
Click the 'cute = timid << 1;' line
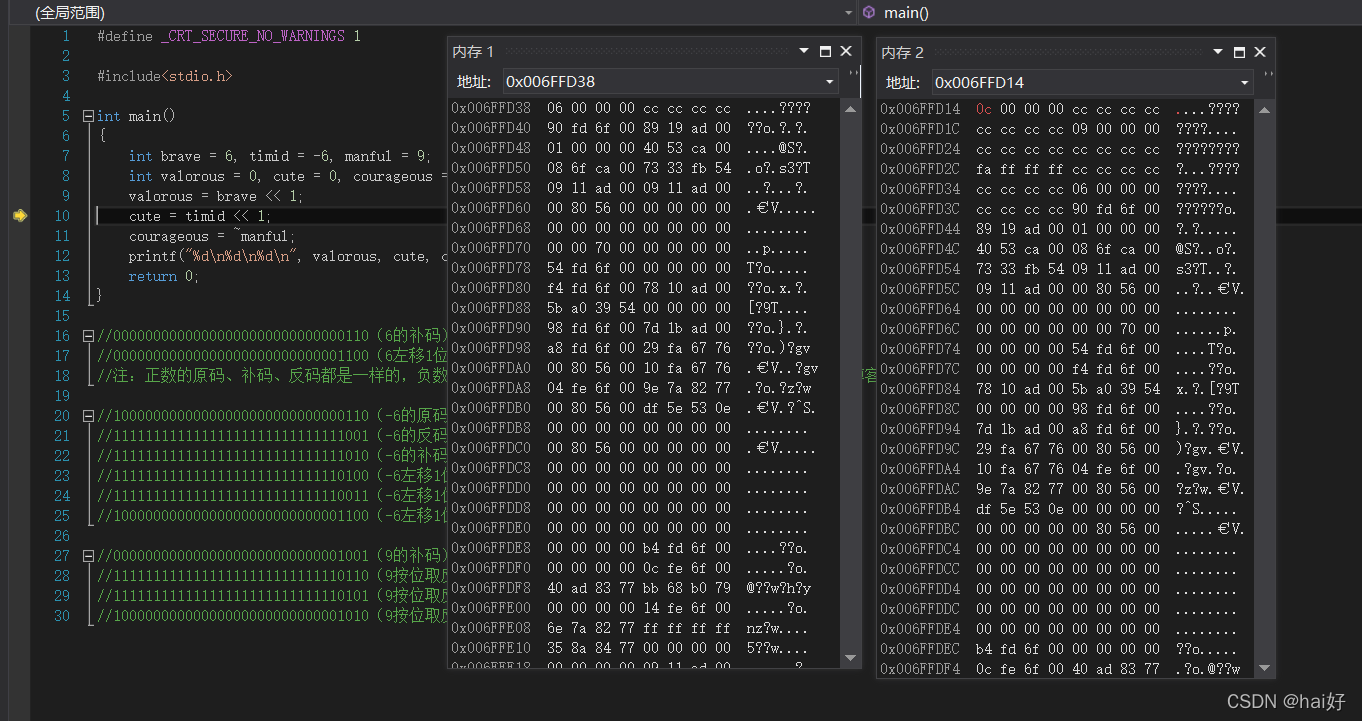(x=200, y=216)
